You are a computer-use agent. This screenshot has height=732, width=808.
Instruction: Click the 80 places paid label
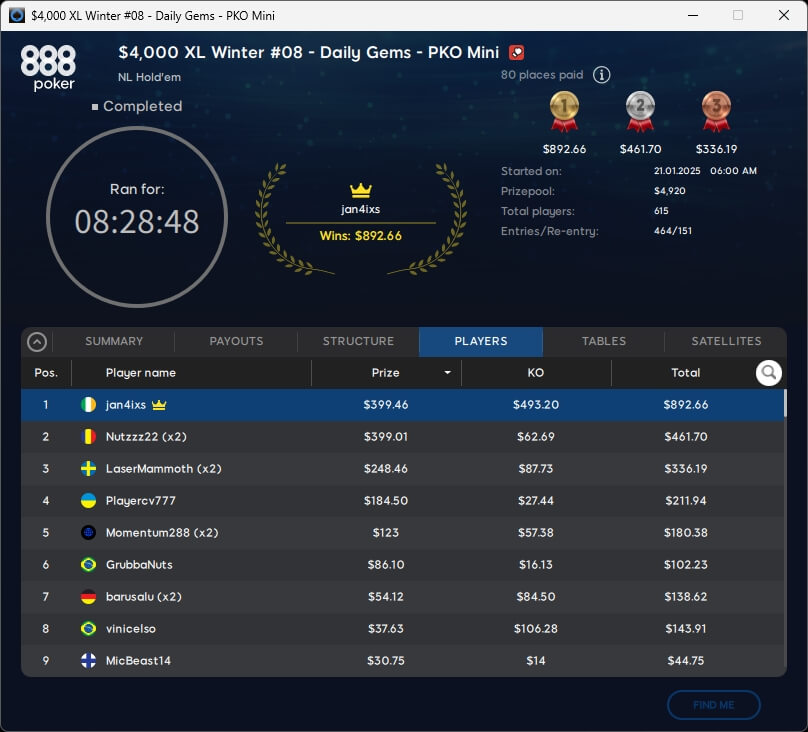click(x=542, y=75)
